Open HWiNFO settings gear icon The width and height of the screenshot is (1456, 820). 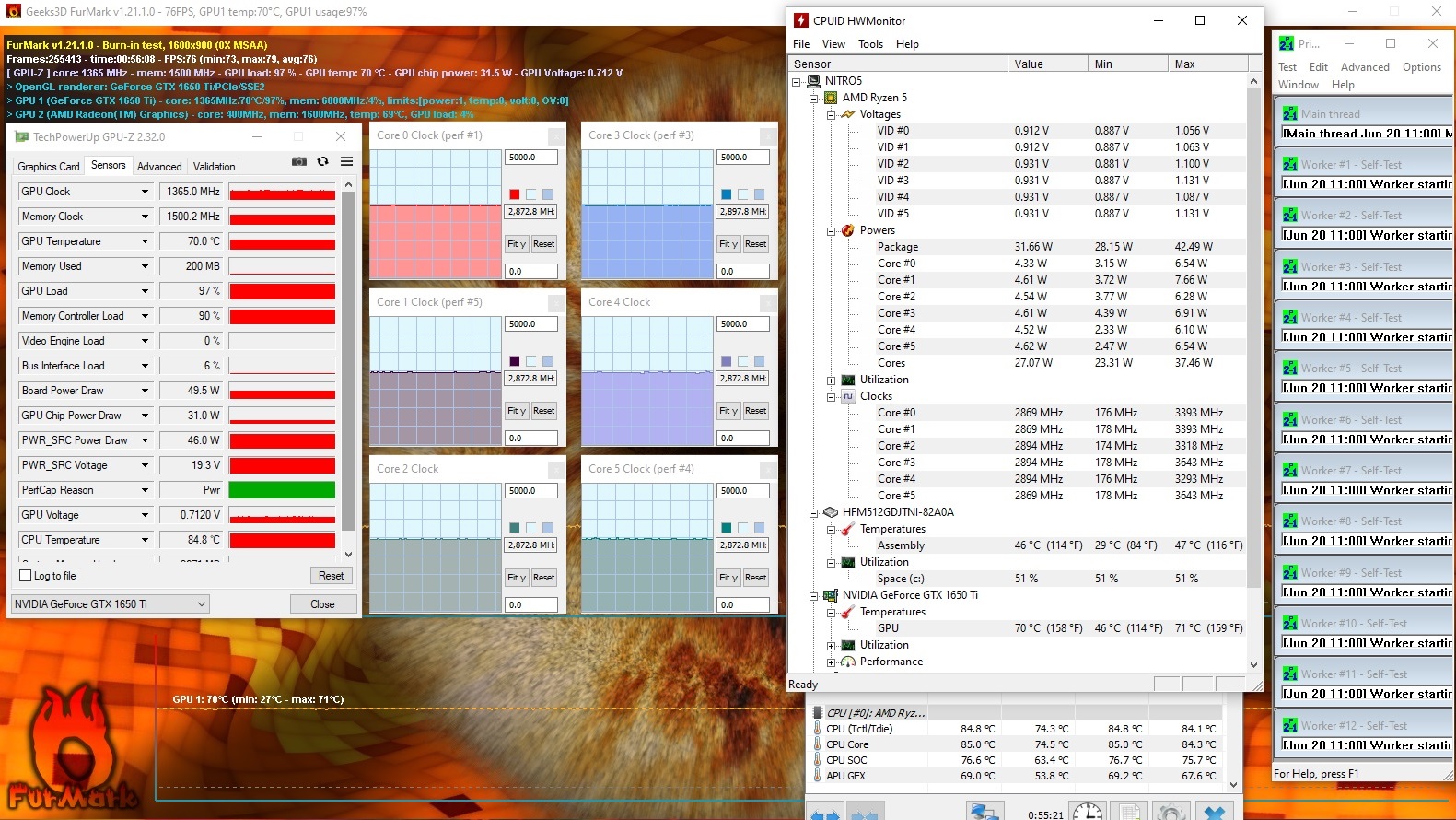(1171, 813)
